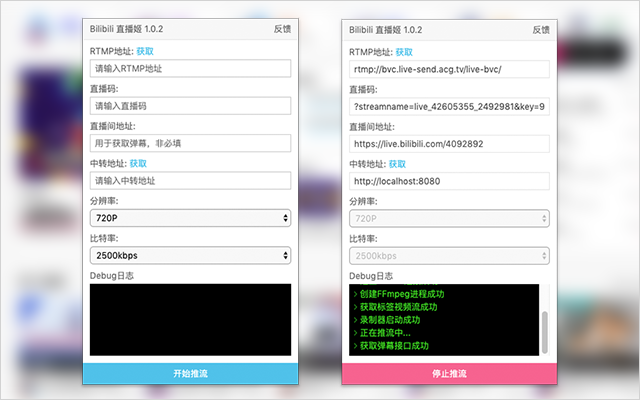
Task: Click the disabled 2500kbps dropdown in right panel
Action: [x=449, y=256]
